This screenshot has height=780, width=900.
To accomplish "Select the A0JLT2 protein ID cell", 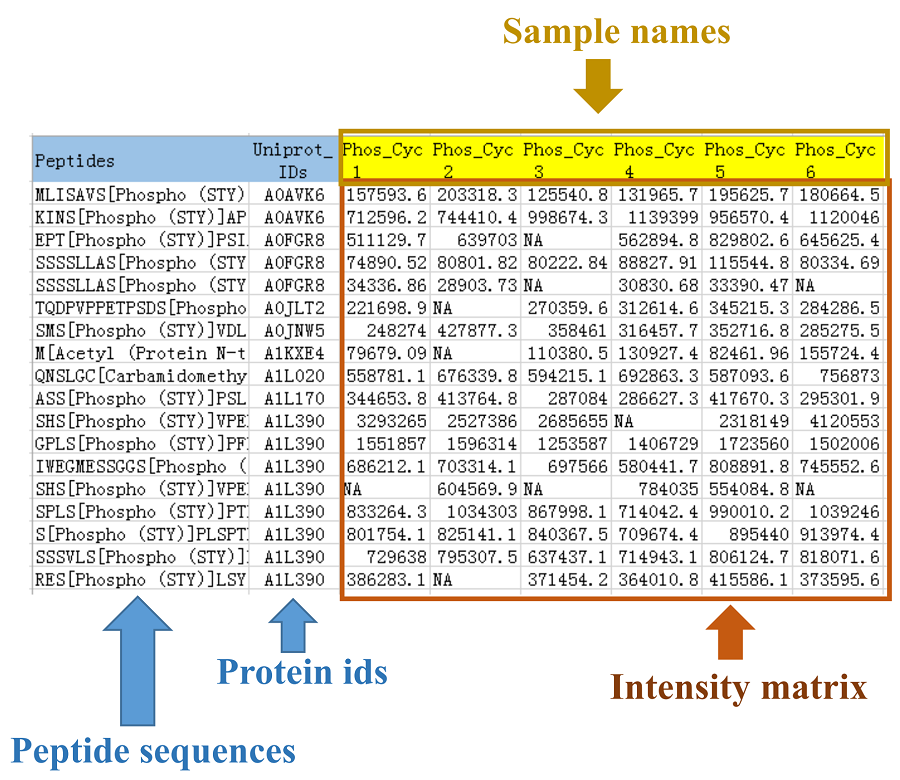I will 294,307.
